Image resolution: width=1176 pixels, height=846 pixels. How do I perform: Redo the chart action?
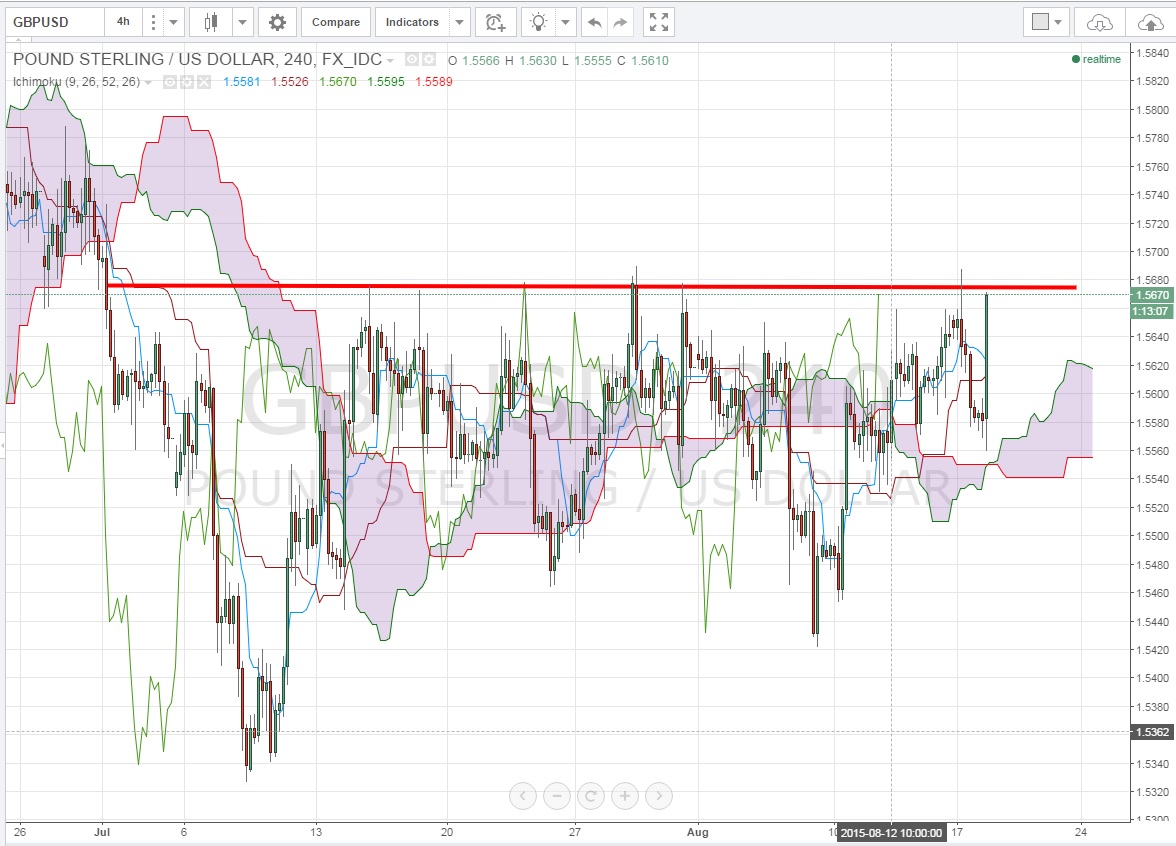(620, 22)
